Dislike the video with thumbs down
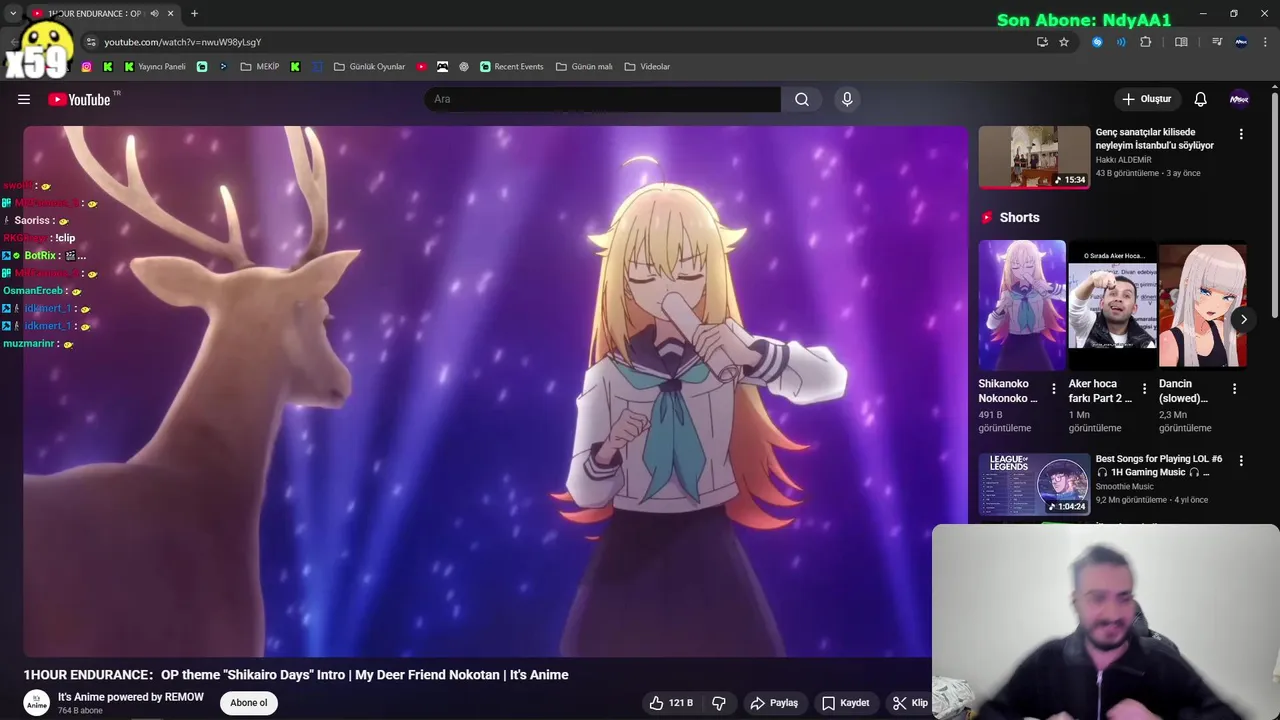 pyautogui.click(x=719, y=703)
